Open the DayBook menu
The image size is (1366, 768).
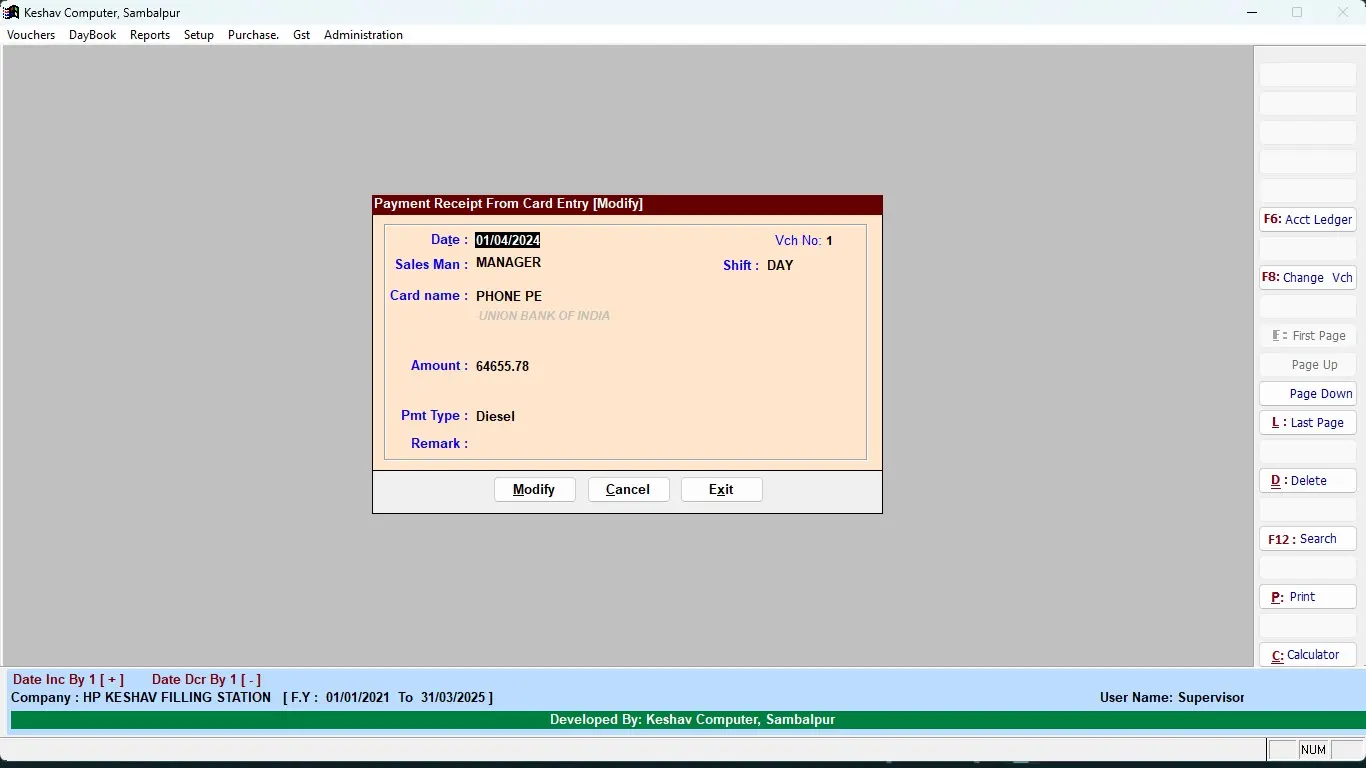(93, 35)
